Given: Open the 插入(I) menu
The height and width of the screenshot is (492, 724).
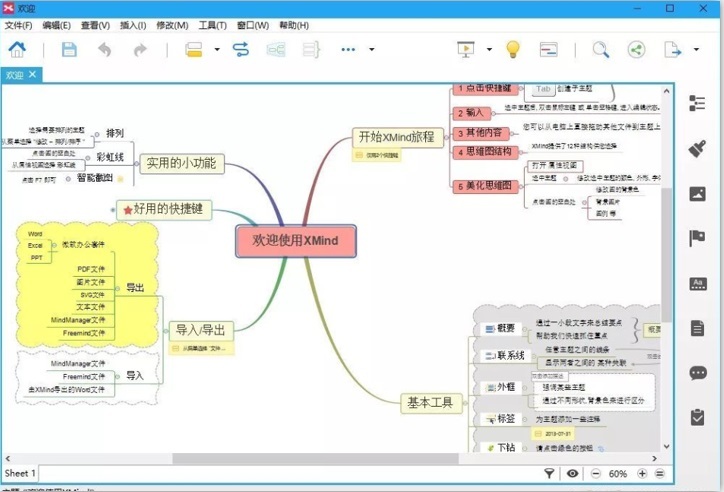Looking at the screenshot, I should click(133, 25).
